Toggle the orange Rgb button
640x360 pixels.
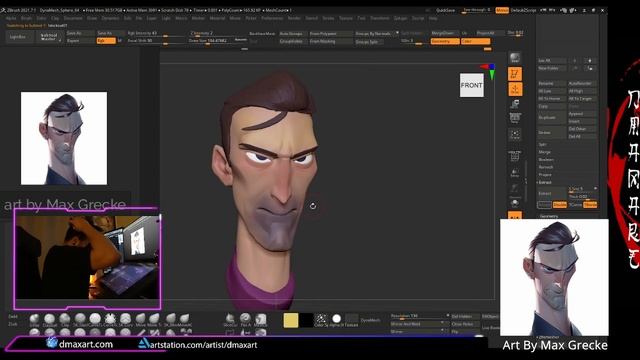(x=106, y=41)
